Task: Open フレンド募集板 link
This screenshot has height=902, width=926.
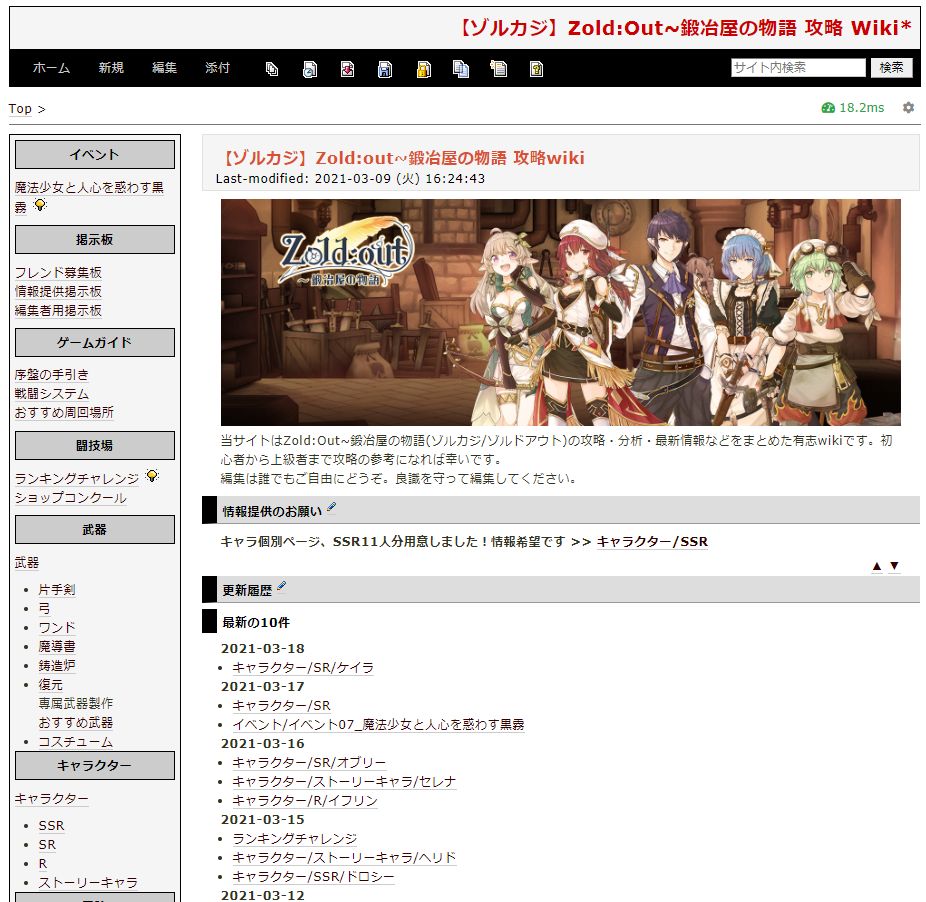Action: (58, 272)
